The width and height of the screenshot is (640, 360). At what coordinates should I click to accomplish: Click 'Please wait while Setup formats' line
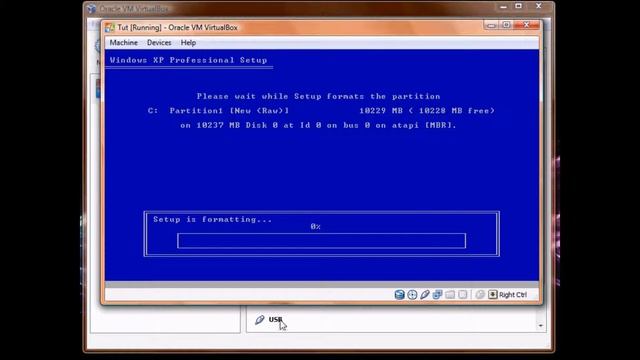coord(318,96)
